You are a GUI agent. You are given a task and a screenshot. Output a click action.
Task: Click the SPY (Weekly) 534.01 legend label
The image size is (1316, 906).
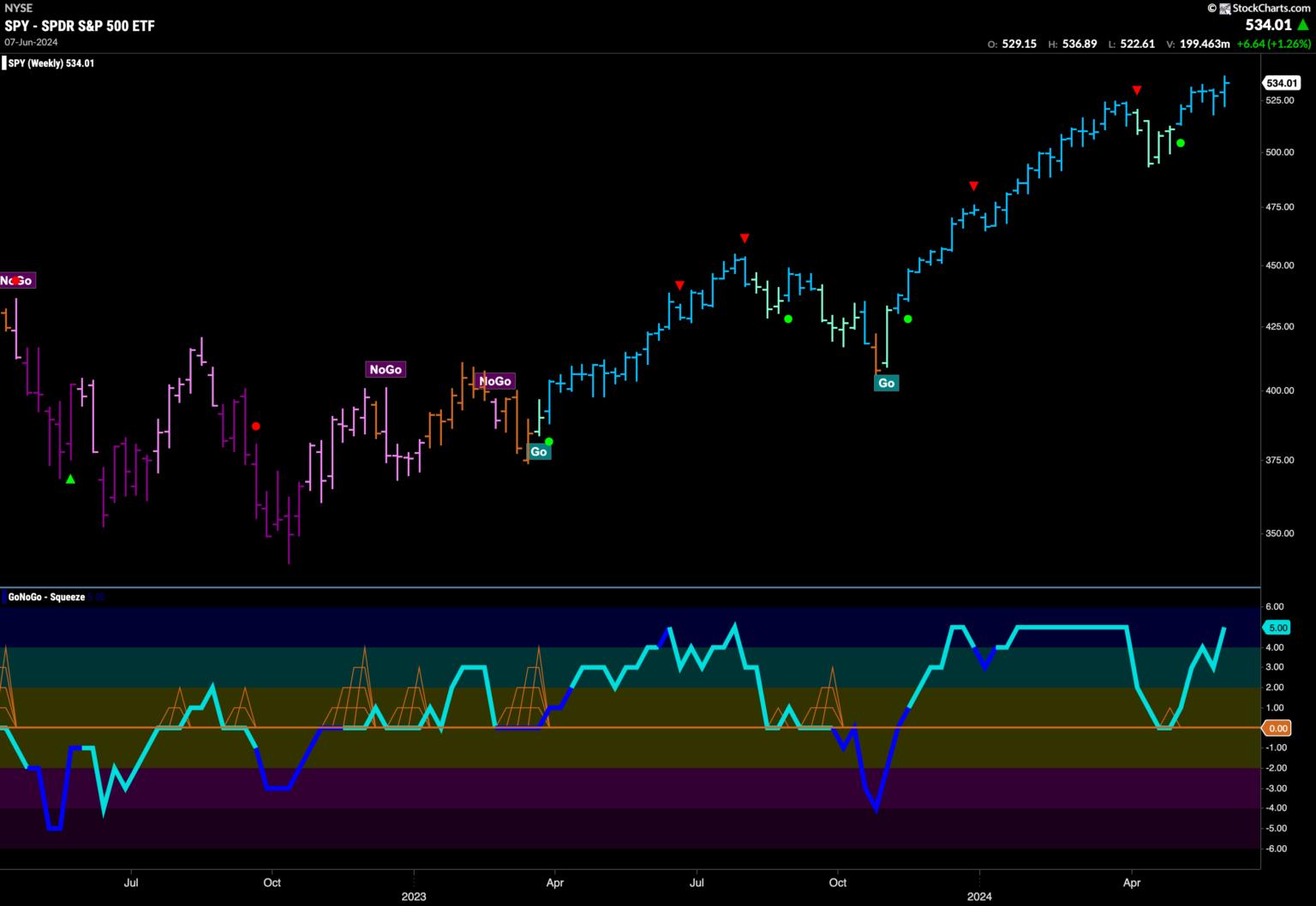[51, 63]
